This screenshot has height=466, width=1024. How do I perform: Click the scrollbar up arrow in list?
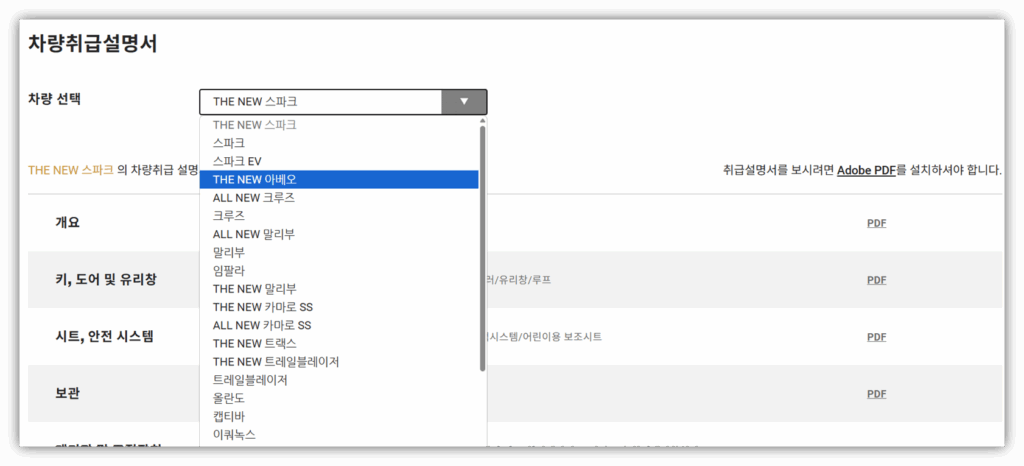pos(483,121)
